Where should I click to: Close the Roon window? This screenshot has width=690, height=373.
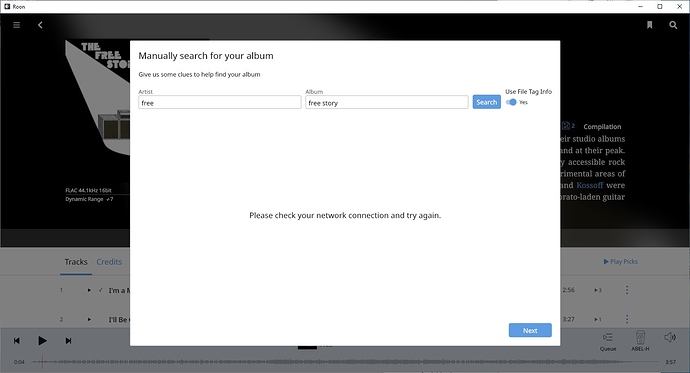[679, 6]
